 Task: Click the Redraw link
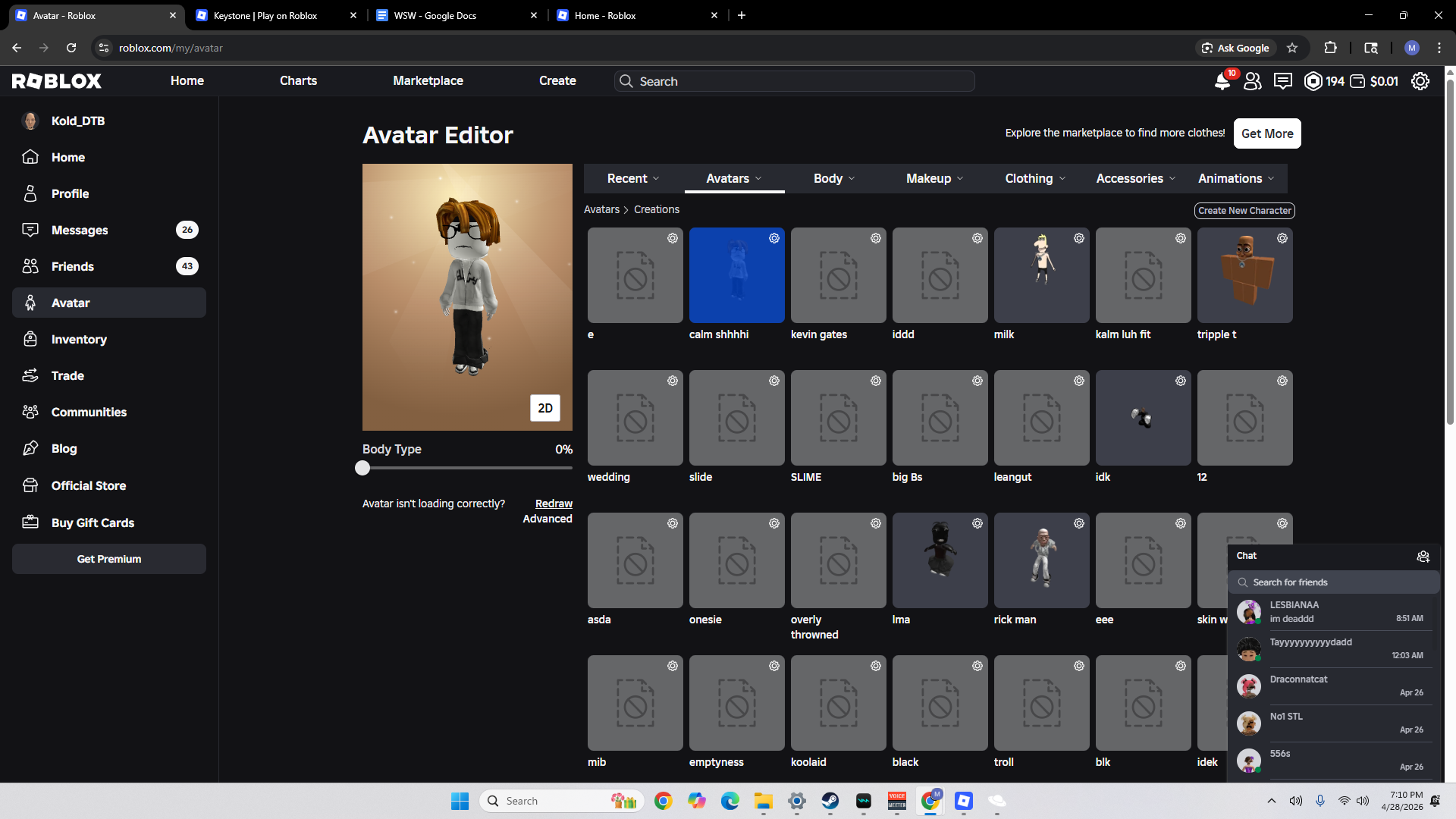point(554,504)
